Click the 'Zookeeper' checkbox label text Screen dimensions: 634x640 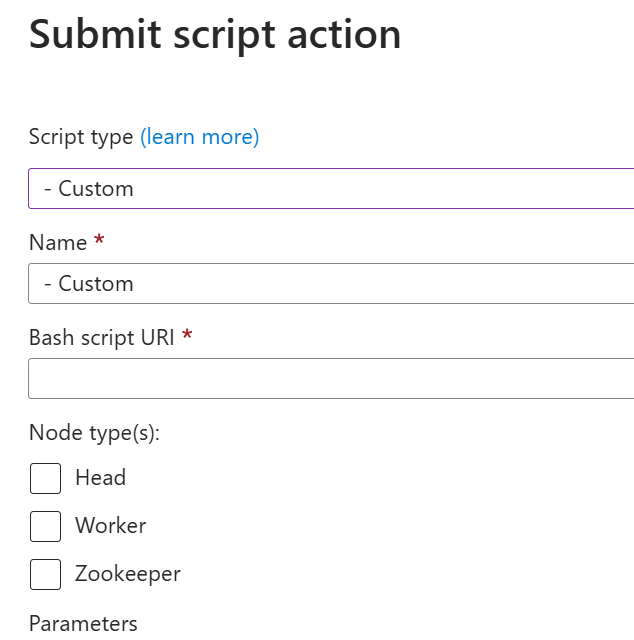coord(127,574)
